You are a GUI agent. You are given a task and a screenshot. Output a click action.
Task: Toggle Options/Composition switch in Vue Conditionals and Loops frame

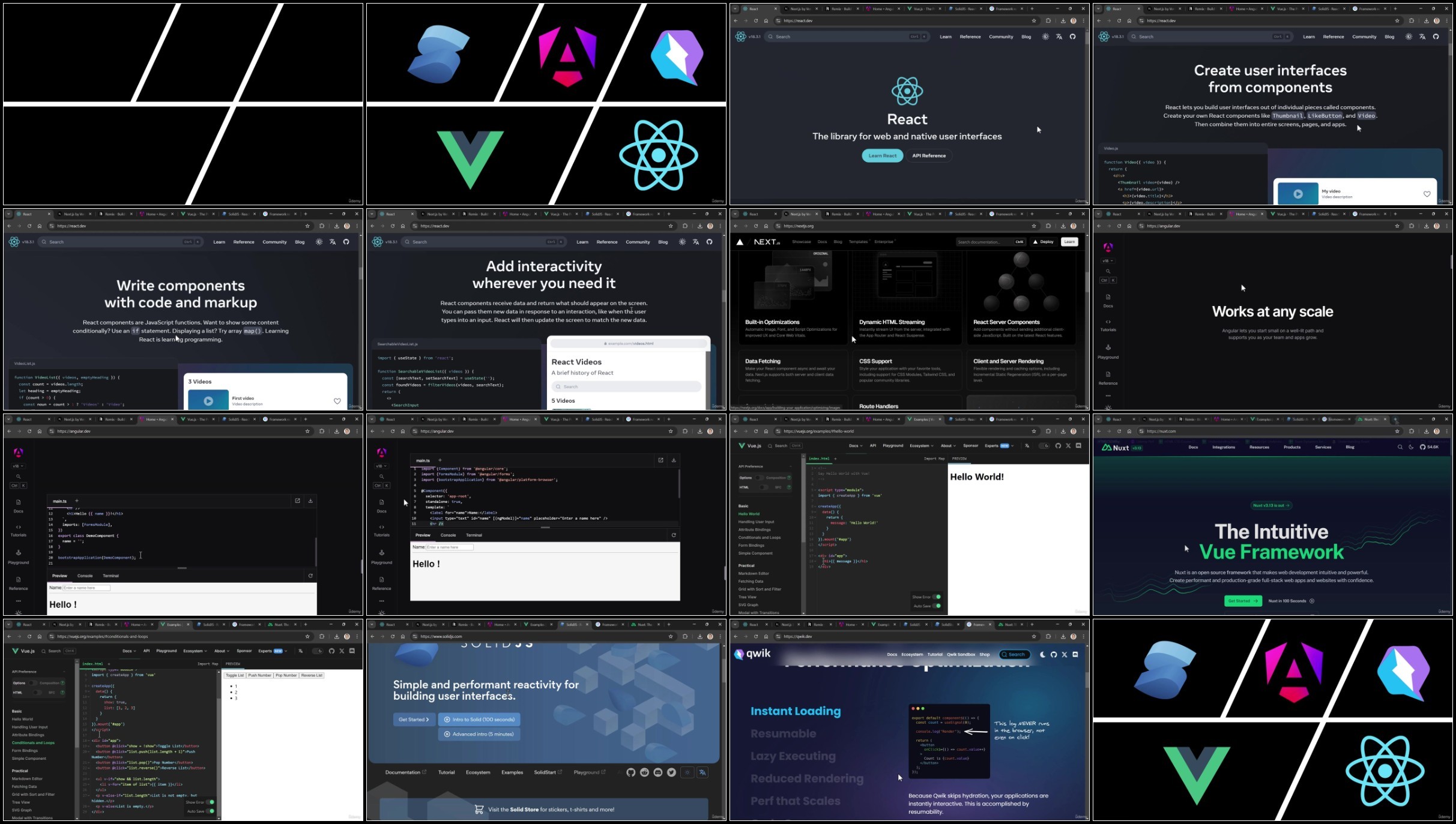coord(32,683)
